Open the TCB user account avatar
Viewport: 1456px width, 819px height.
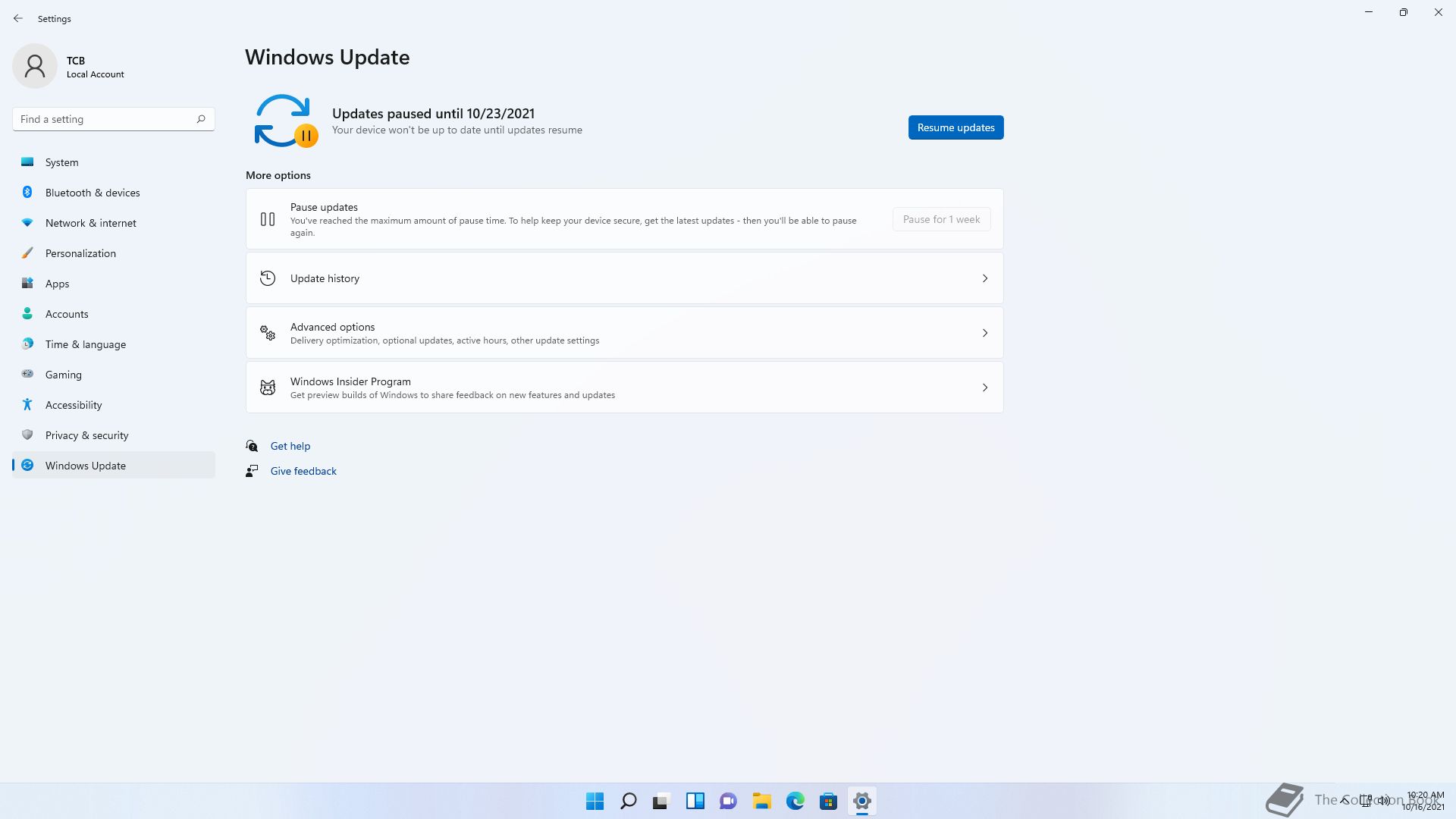35,66
